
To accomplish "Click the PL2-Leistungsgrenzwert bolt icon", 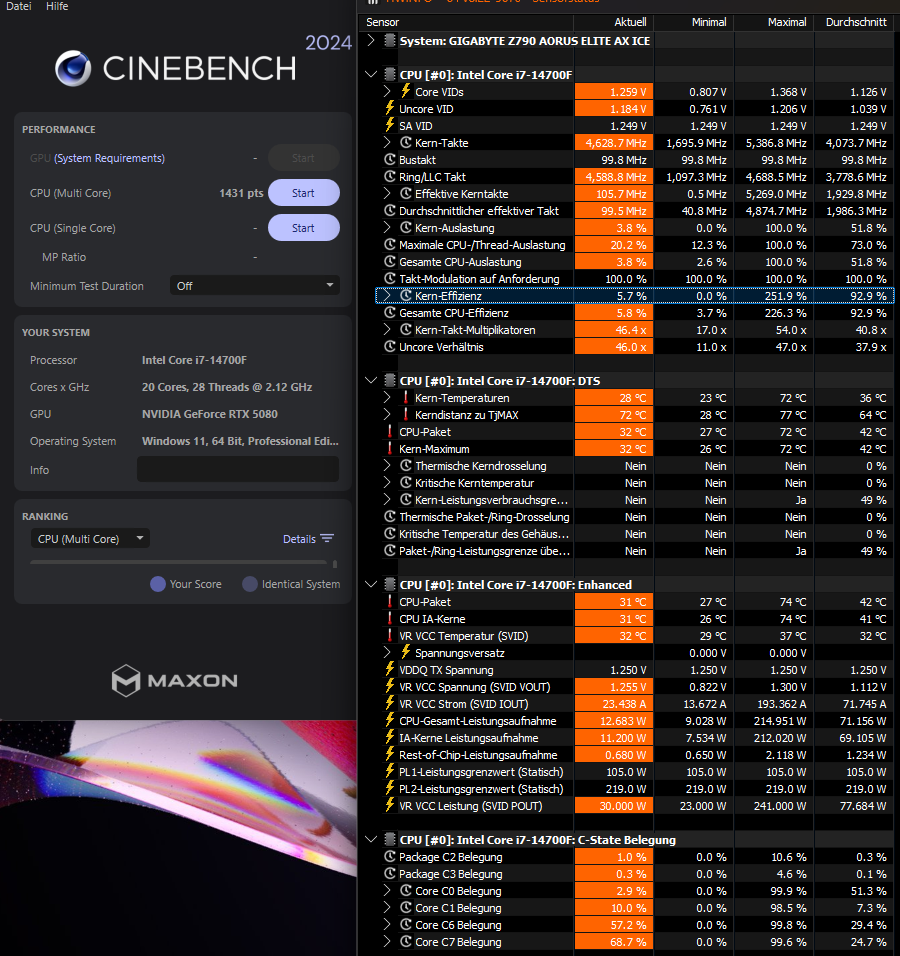I will coord(390,789).
